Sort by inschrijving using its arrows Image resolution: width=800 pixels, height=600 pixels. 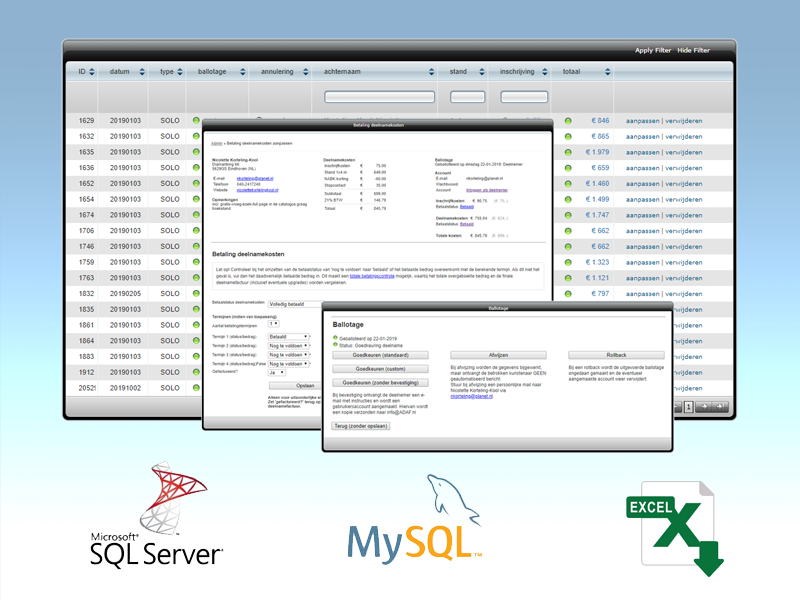pyautogui.click(x=544, y=72)
